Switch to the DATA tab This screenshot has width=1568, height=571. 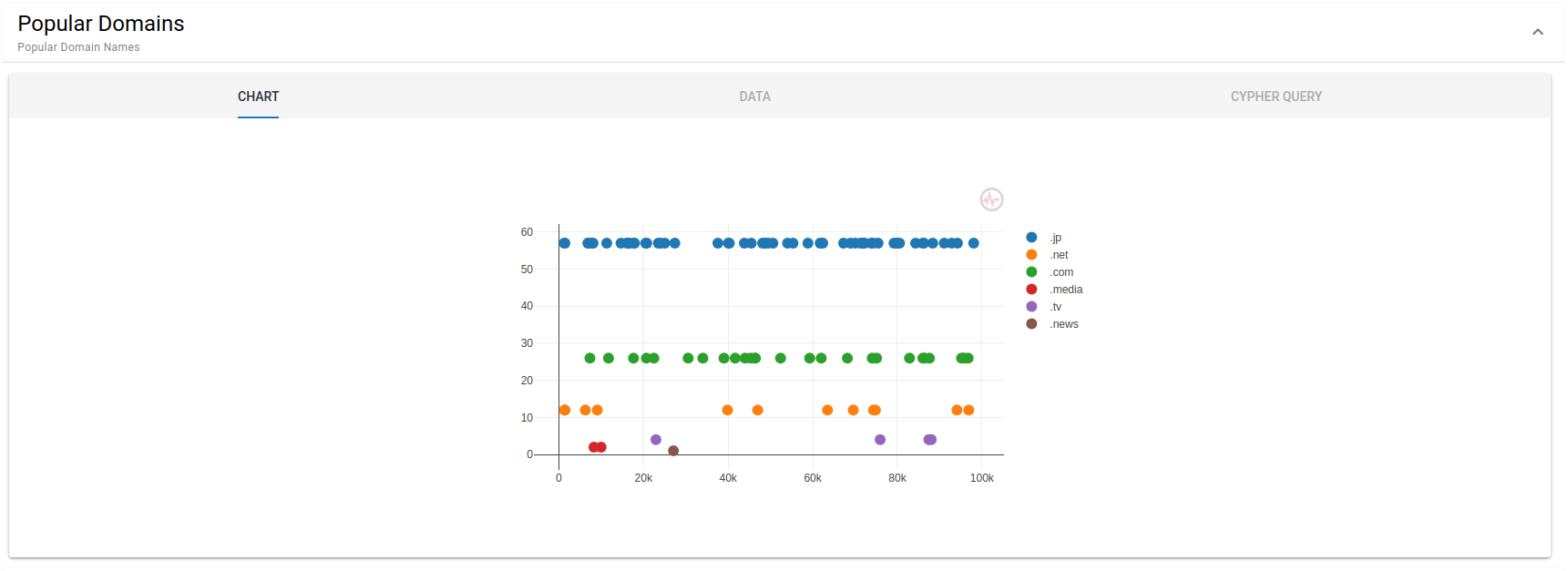[x=754, y=97]
